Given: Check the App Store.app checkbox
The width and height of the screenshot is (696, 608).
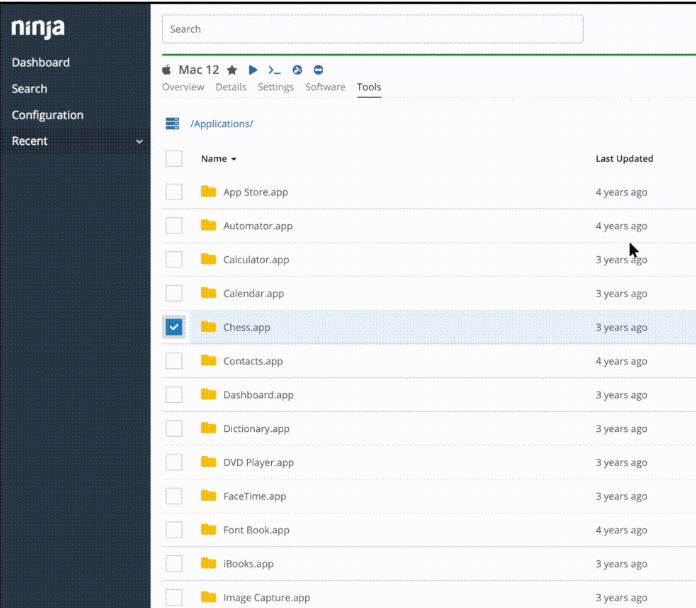Looking at the screenshot, I should click(x=174, y=192).
